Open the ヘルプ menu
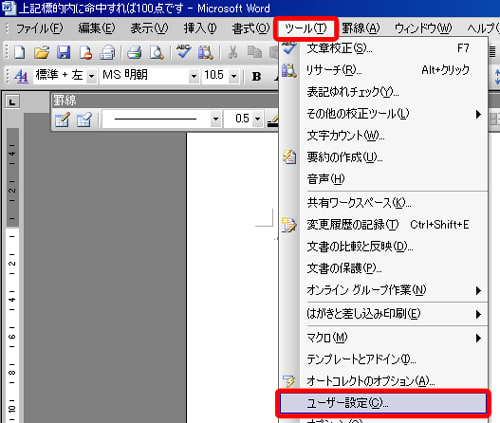The width and height of the screenshot is (500, 423). click(x=483, y=28)
